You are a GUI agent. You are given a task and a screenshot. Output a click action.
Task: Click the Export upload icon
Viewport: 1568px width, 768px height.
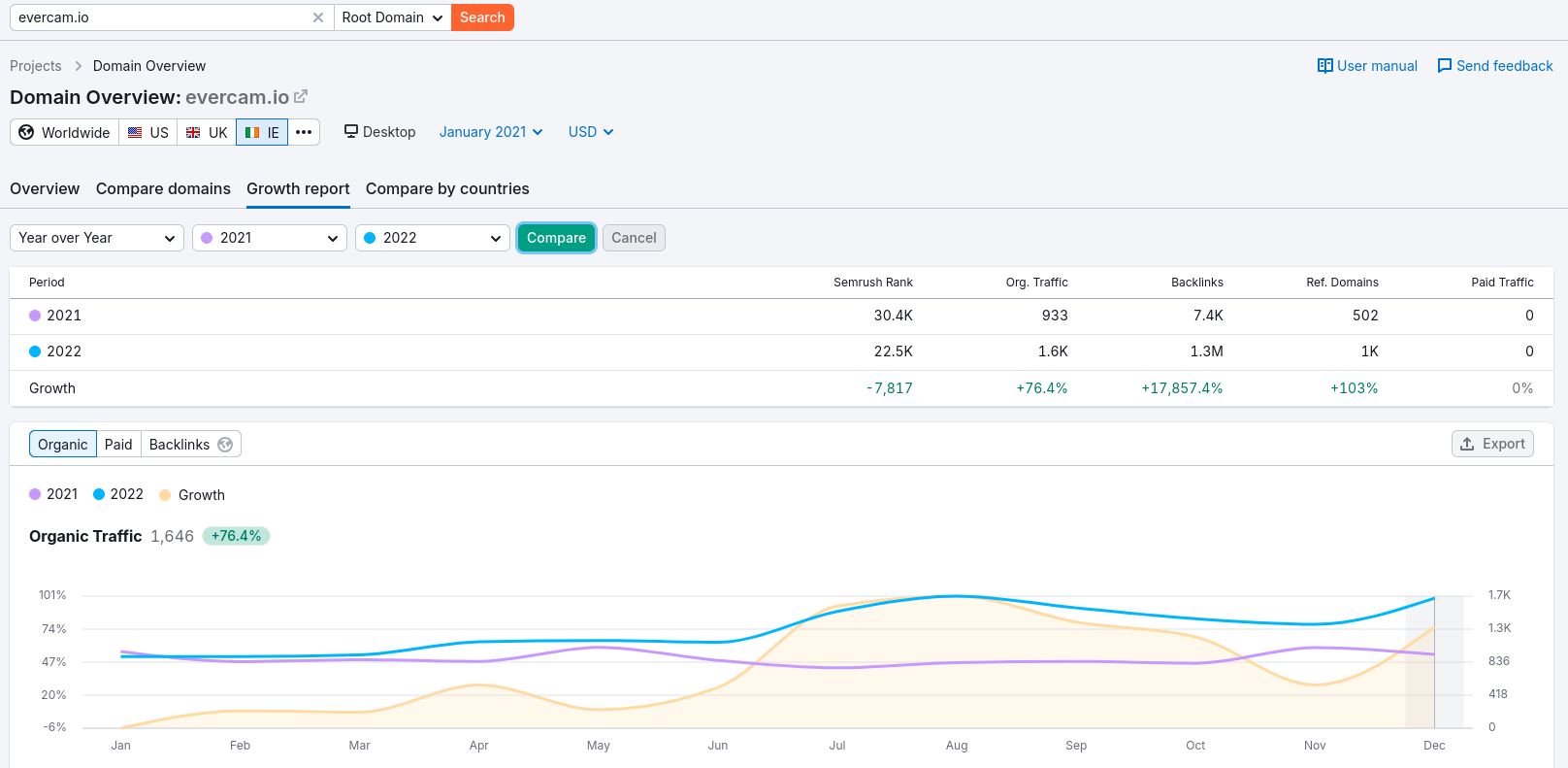pyautogui.click(x=1467, y=444)
